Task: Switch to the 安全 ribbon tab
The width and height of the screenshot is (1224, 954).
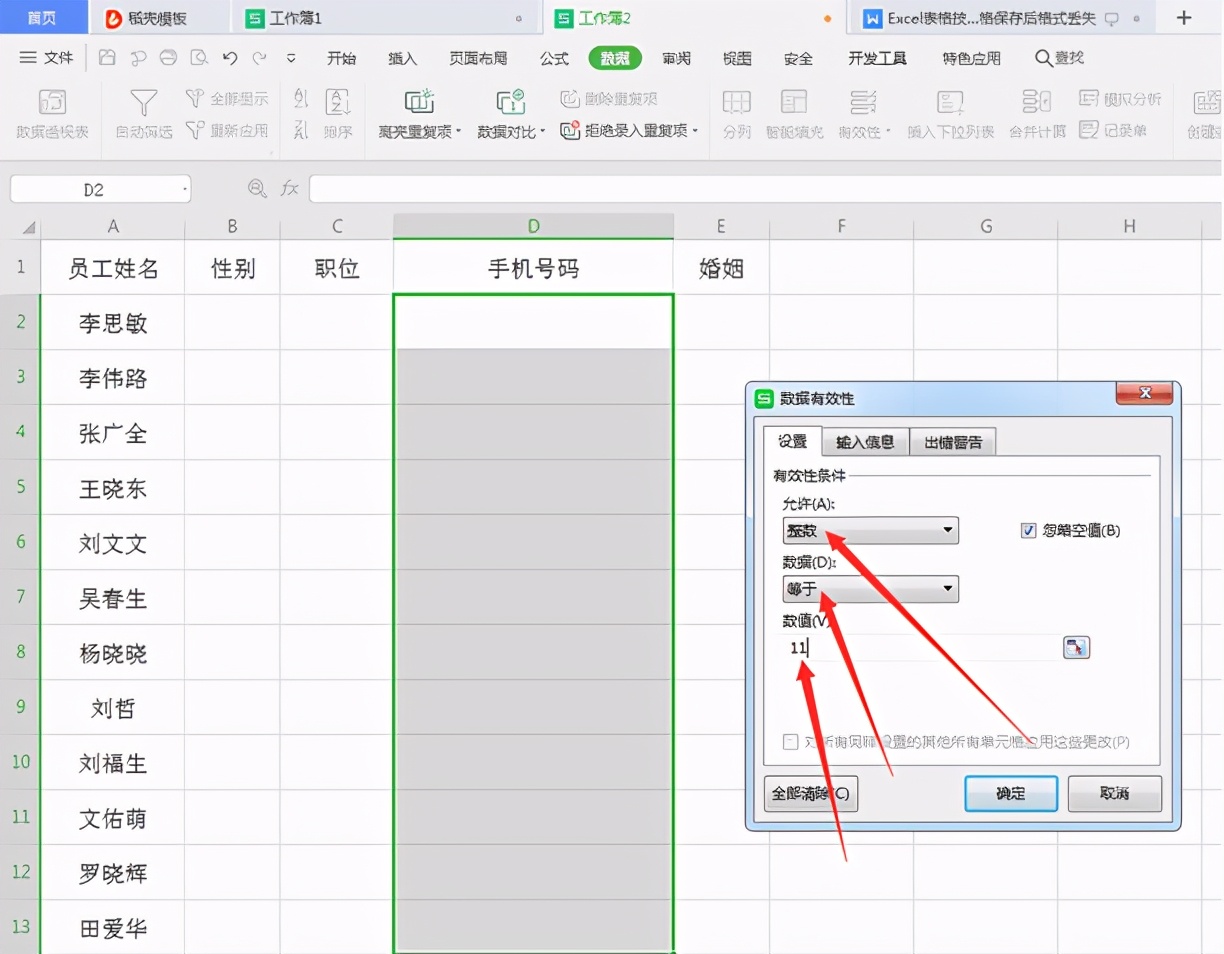Action: [798, 58]
